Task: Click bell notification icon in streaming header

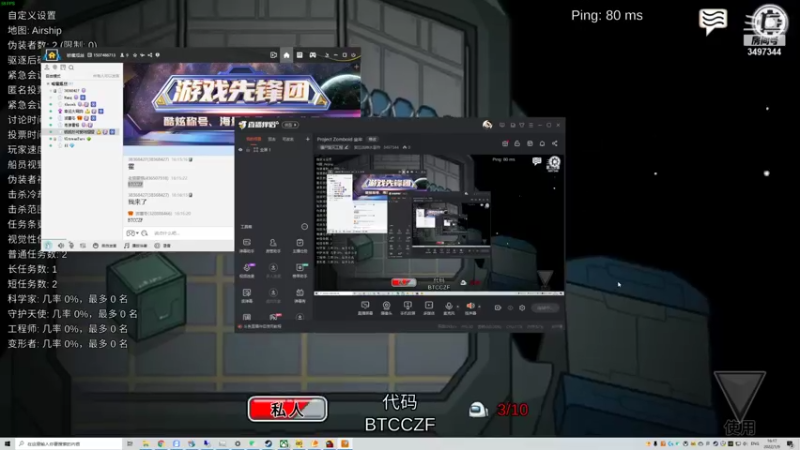Action: (x=542, y=143)
